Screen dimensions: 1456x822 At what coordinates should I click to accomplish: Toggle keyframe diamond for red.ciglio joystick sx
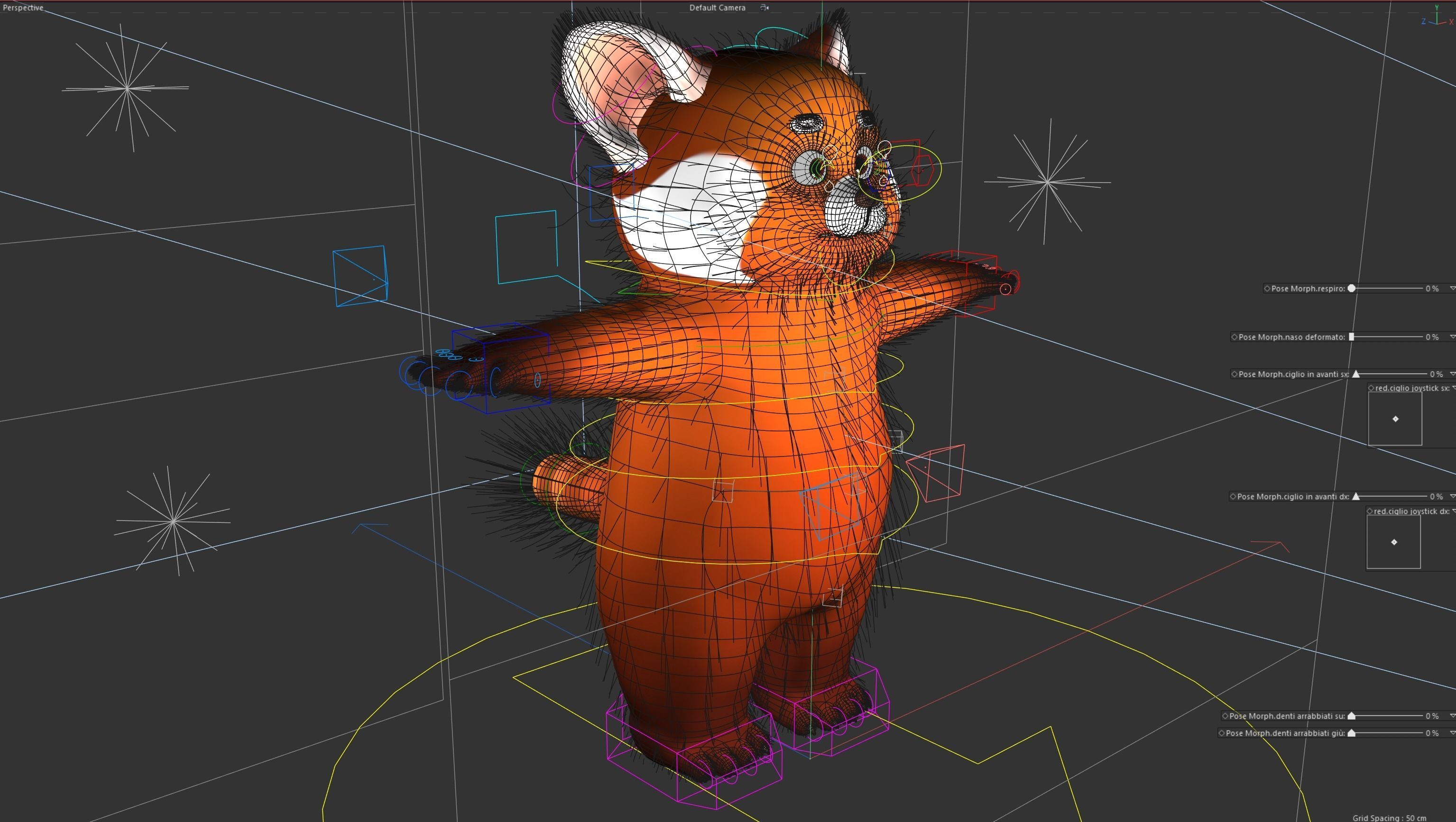point(1371,388)
